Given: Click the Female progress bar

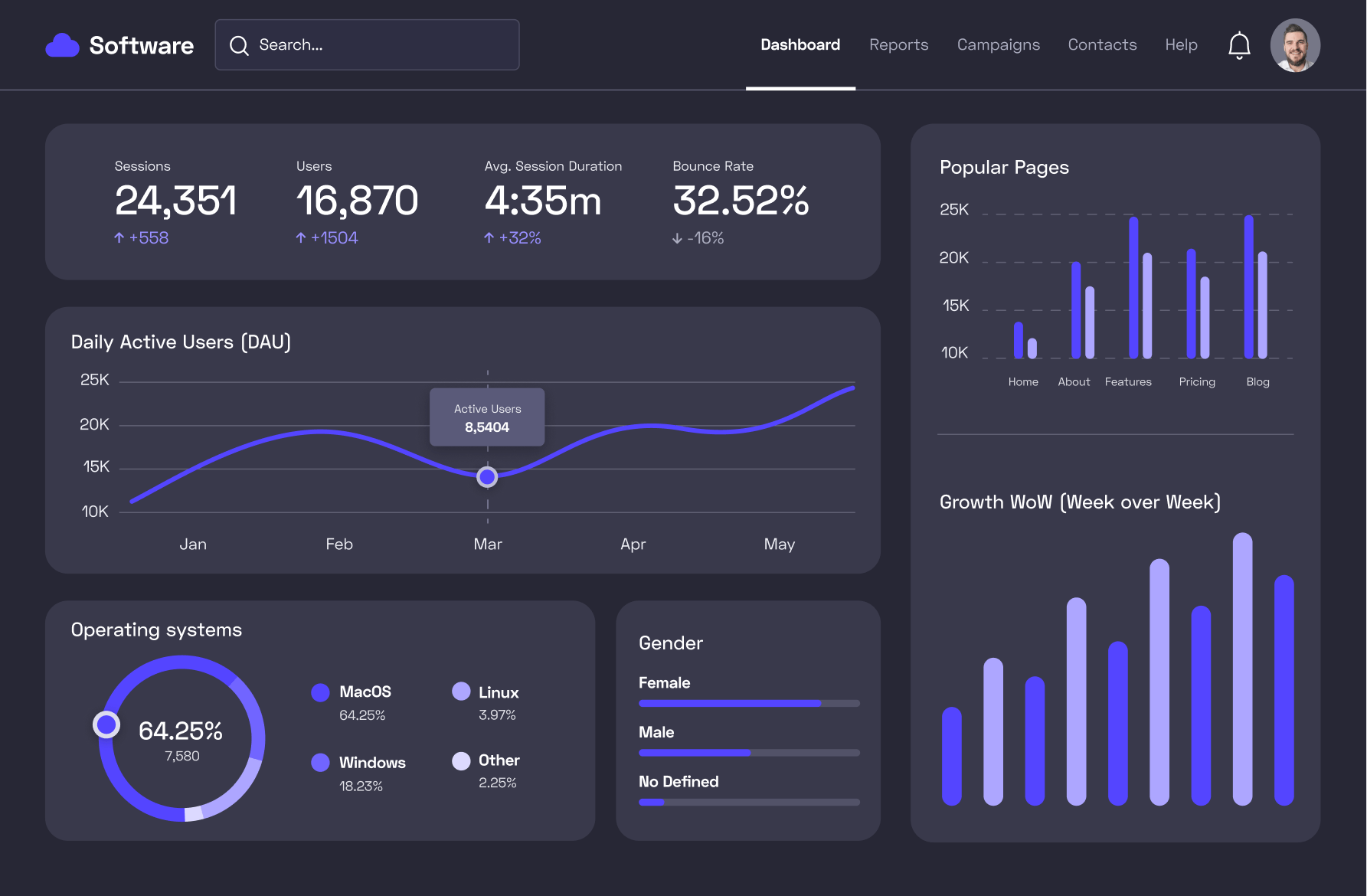Looking at the screenshot, I should 748,703.
